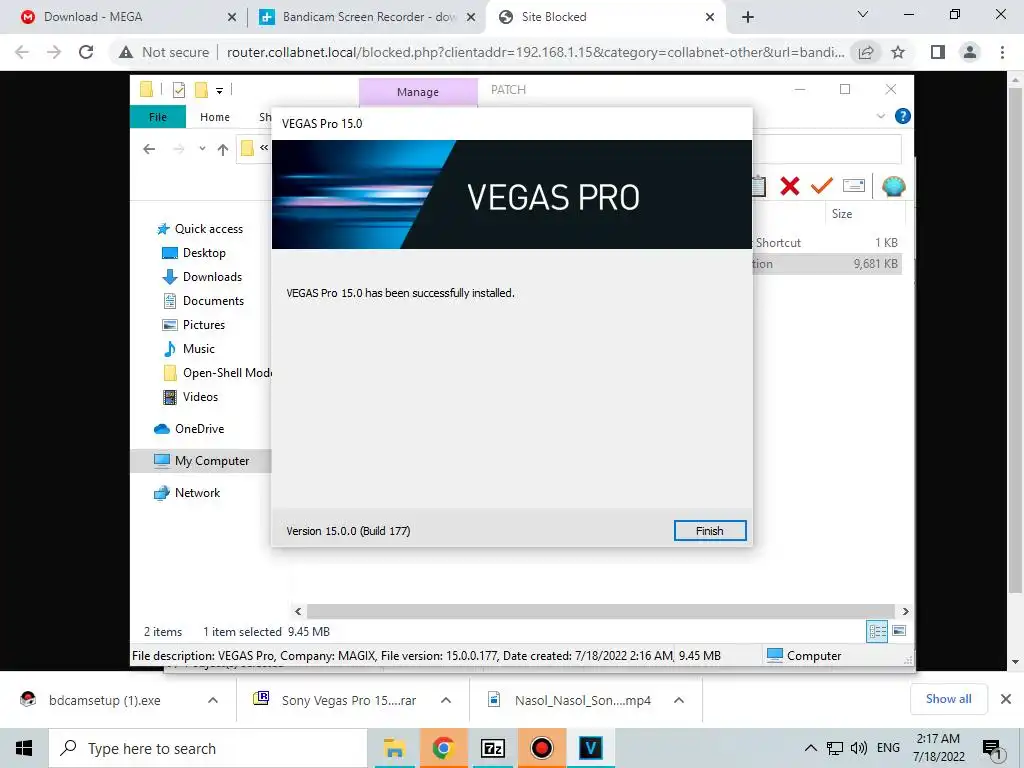The width and height of the screenshot is (1024, 768).
Task: Go back in File Explorer
Action: [149, 149]
